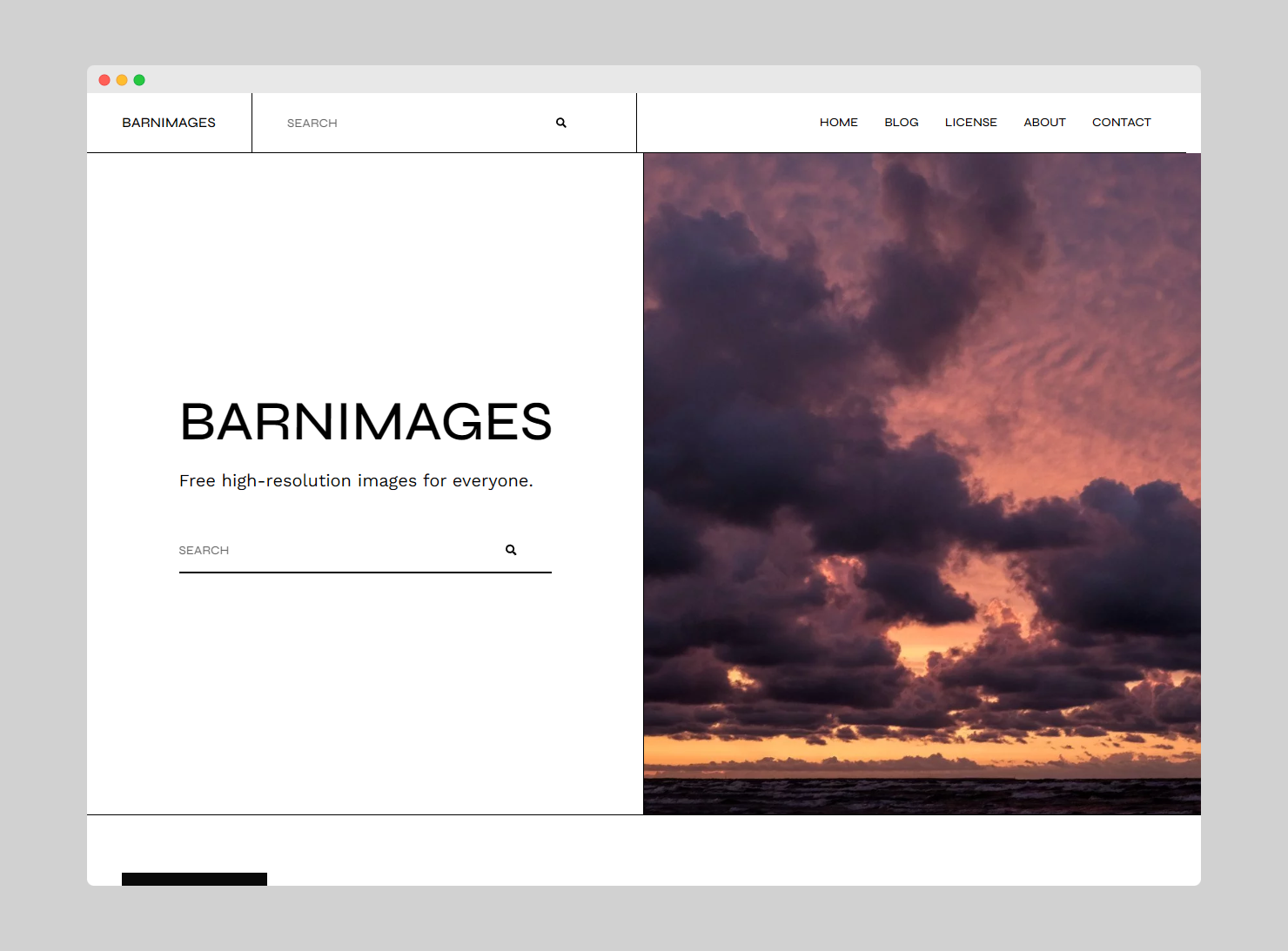Viewport: 1288px width, 951px height.
Task: Close the window with the red dot
Action: 104,80
